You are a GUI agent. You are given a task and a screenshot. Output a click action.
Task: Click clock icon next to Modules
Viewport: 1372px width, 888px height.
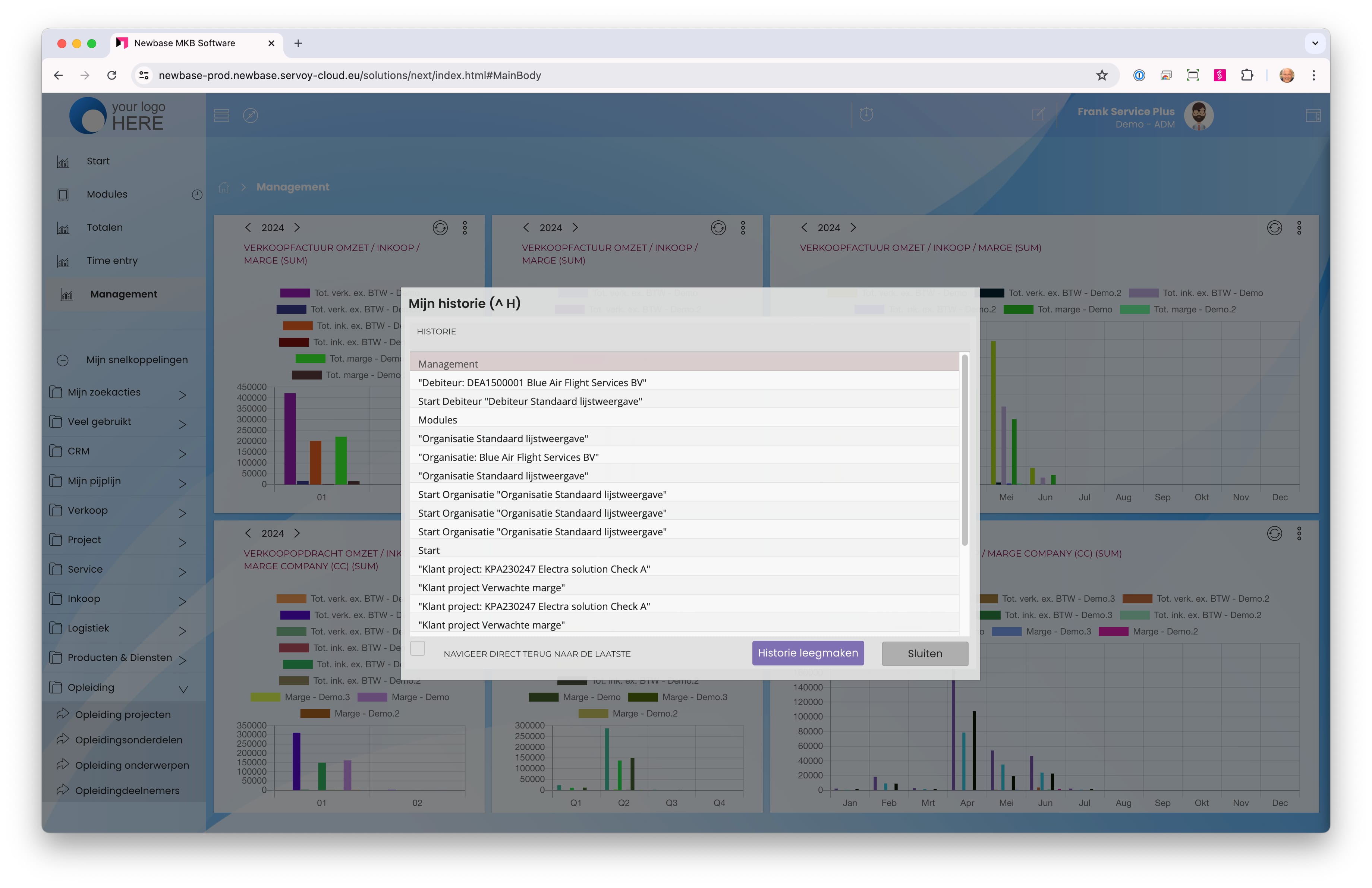[x=196, y=195]
